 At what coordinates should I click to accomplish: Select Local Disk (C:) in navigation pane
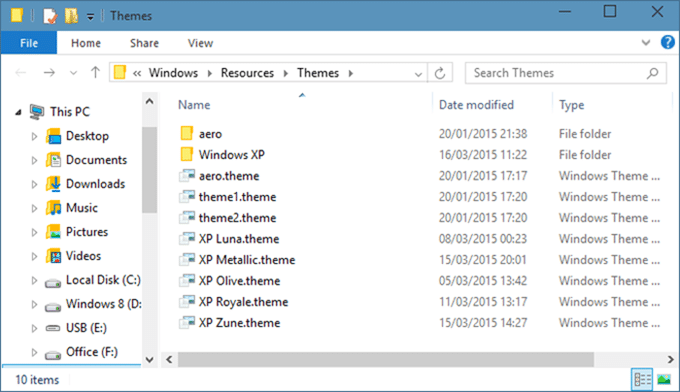(x=103, y=280)
